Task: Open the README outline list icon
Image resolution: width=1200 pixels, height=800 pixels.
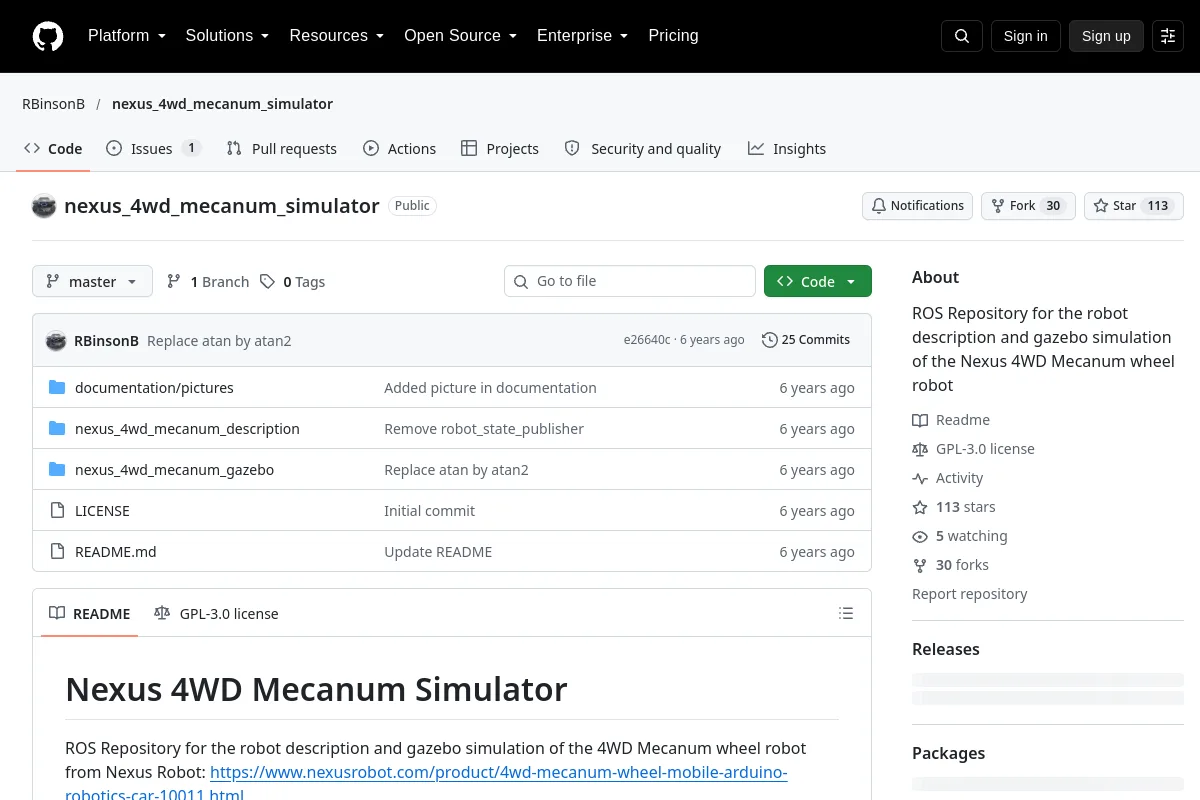Action: coord(846,613)
